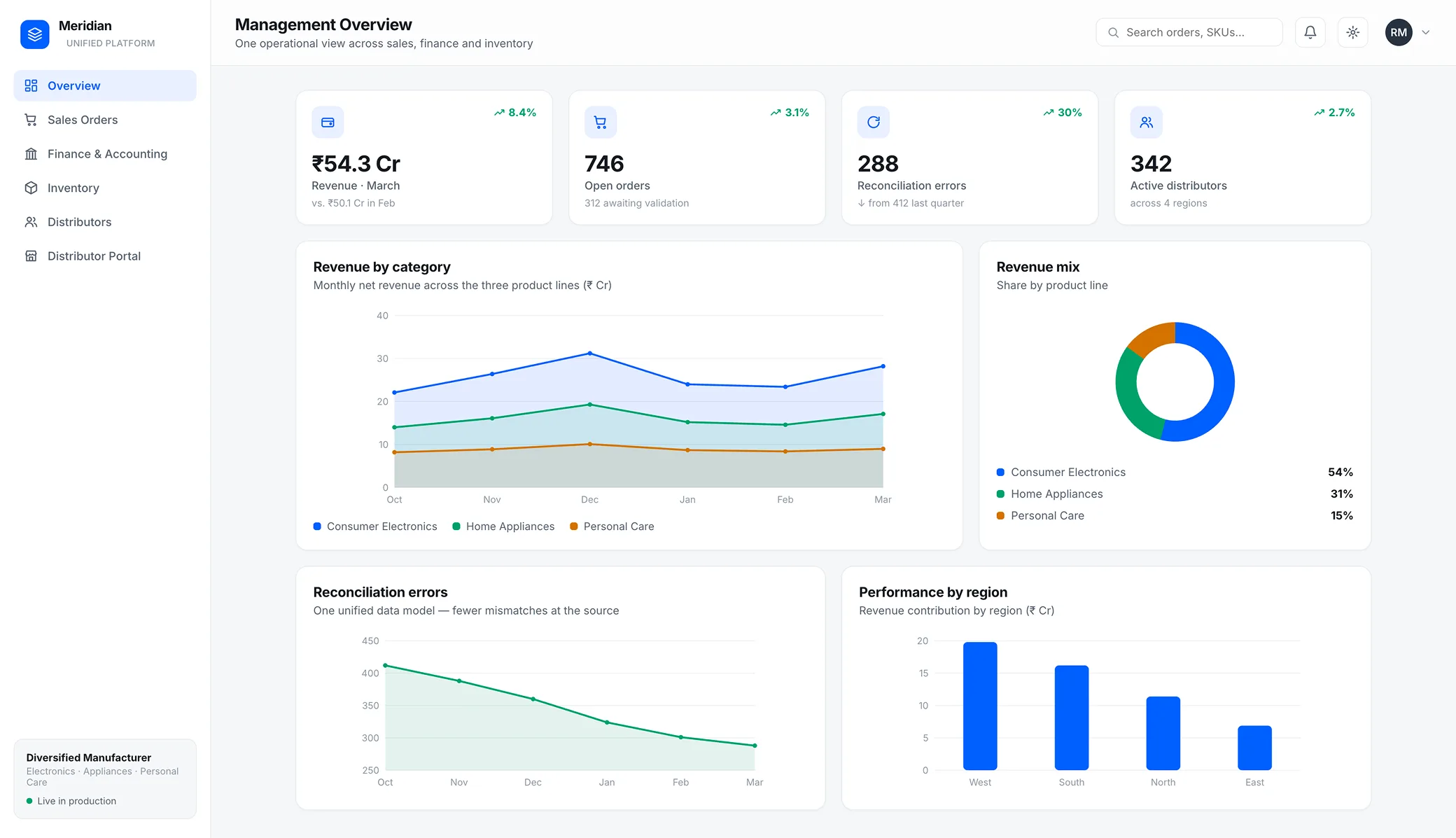The height and width of the screenshot is (838, 1456).
Task: Click the Revenue by category heading
Action: coord(382,267)
